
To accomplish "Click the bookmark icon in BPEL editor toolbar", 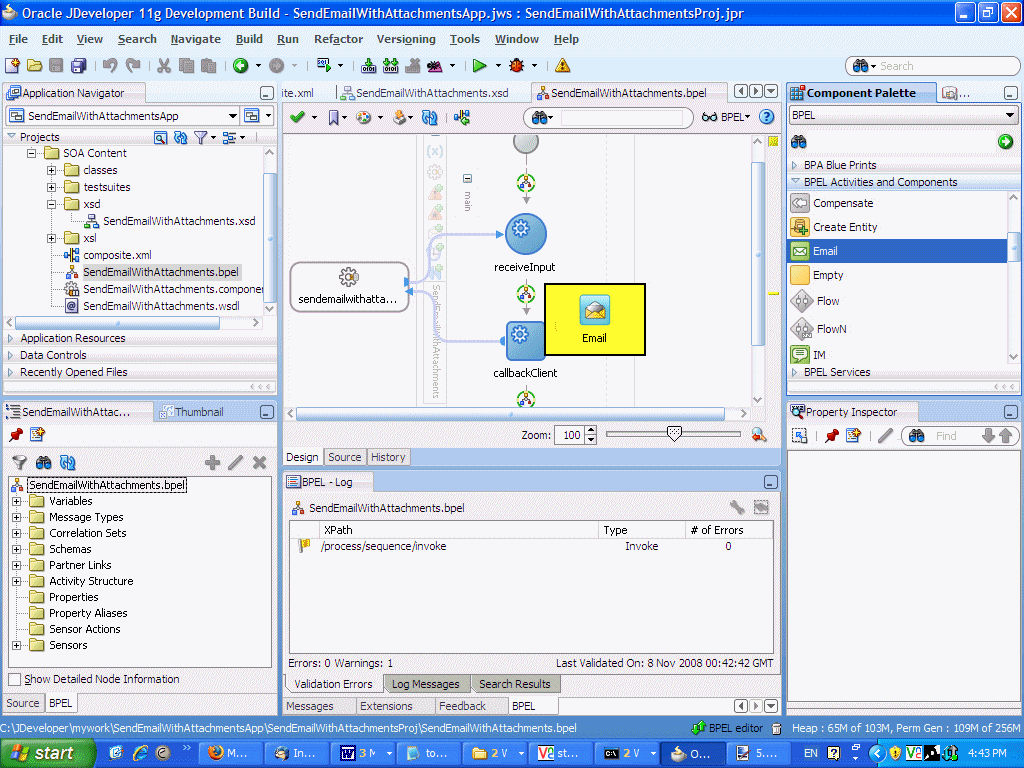I will 334,117.
